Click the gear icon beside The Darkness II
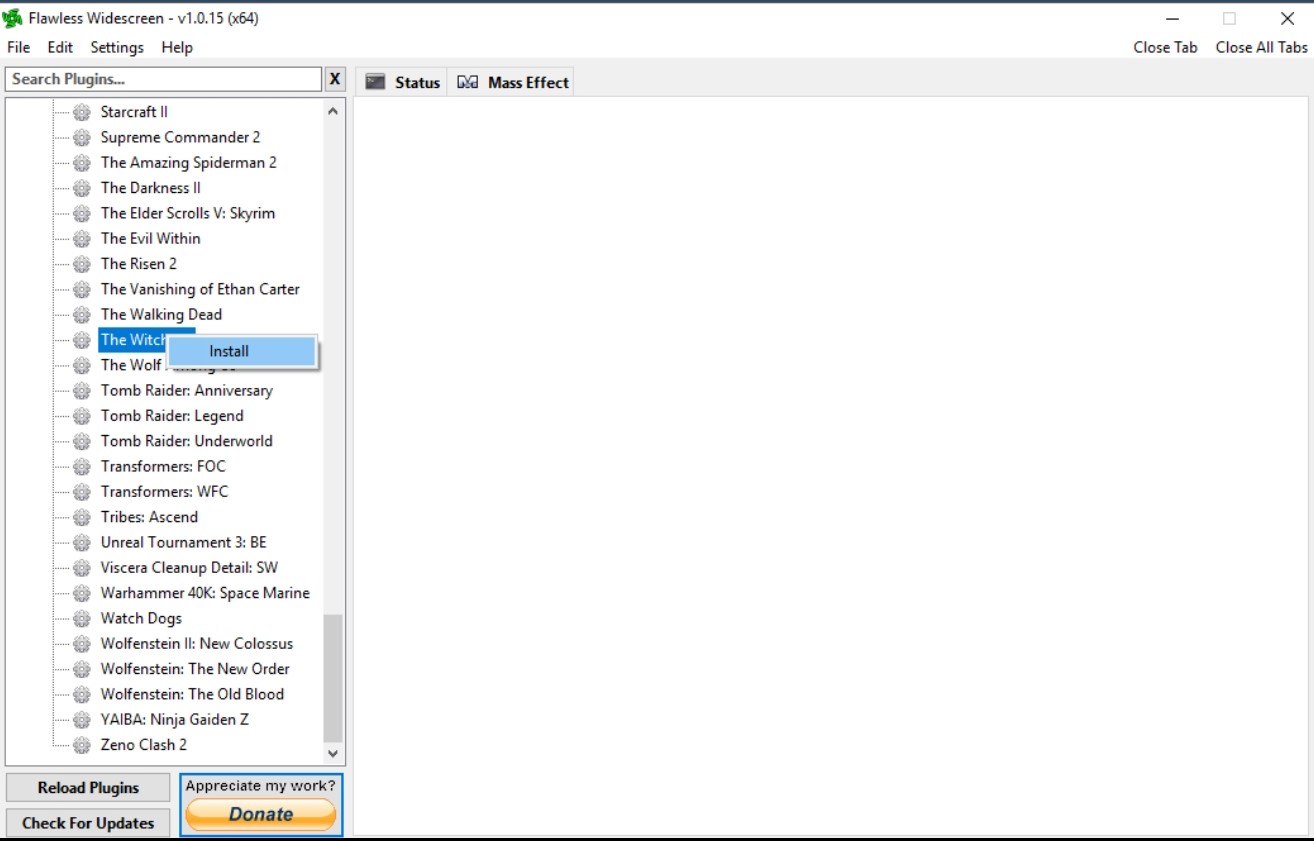 point(82,188)
